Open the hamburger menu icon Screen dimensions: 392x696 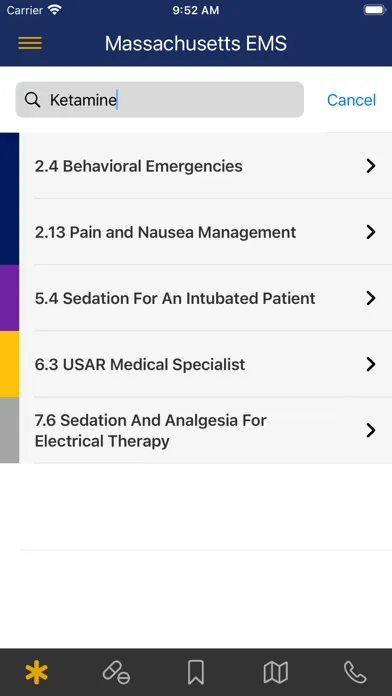tap(30, 44)
